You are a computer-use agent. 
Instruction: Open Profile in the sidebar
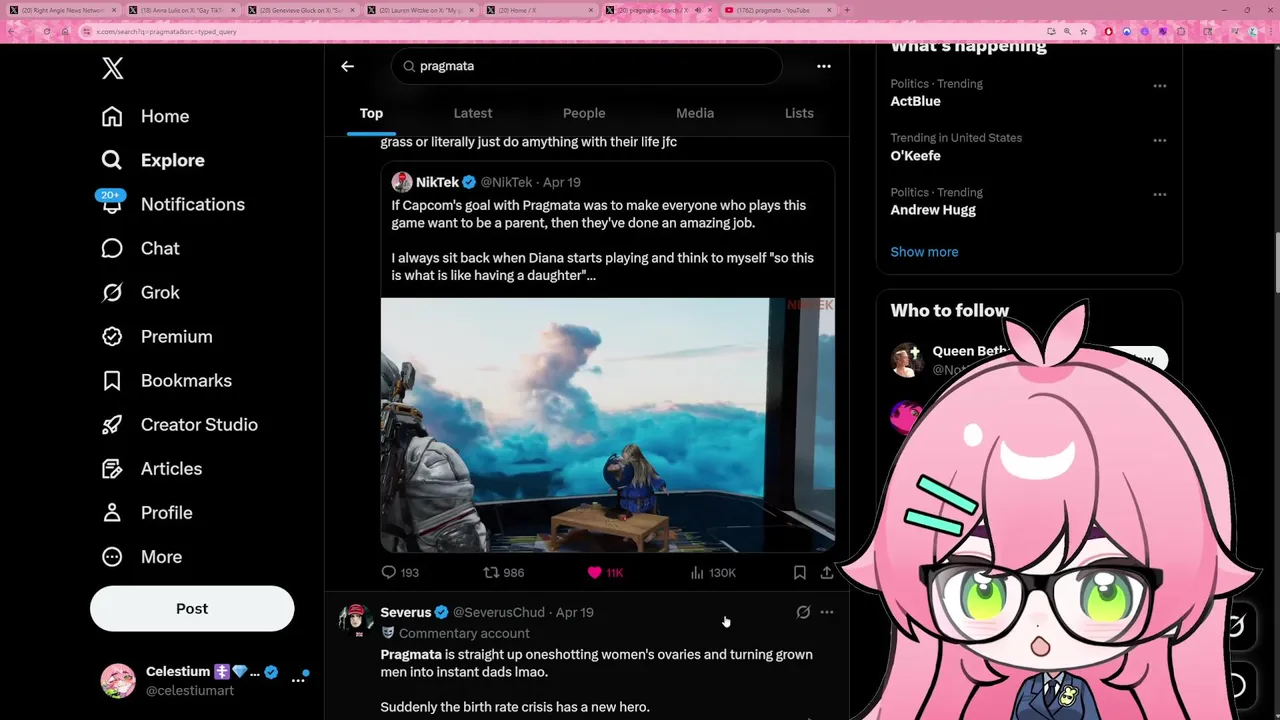coord(146,512)
